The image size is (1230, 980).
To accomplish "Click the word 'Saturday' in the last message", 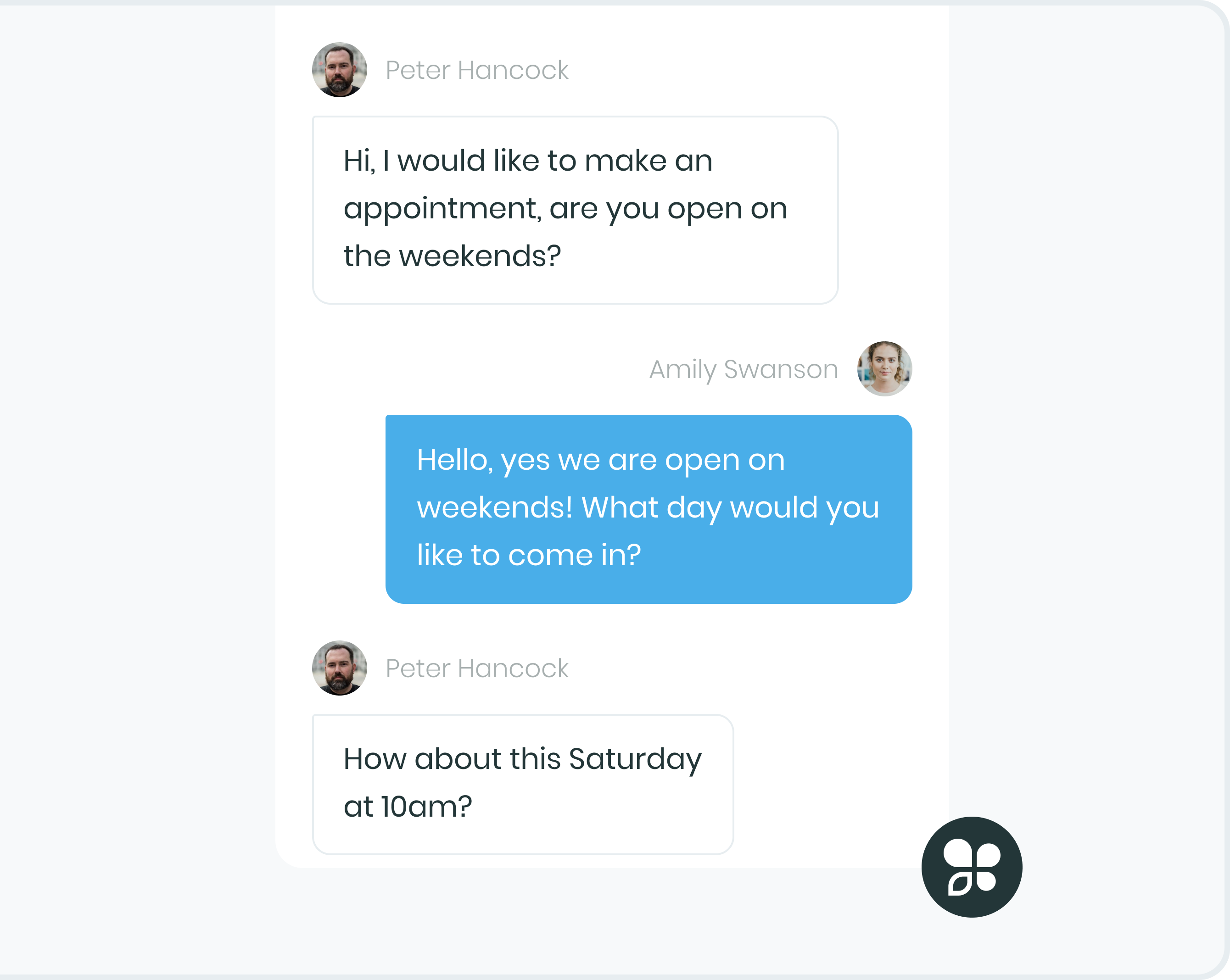I will tap(635, 760).
